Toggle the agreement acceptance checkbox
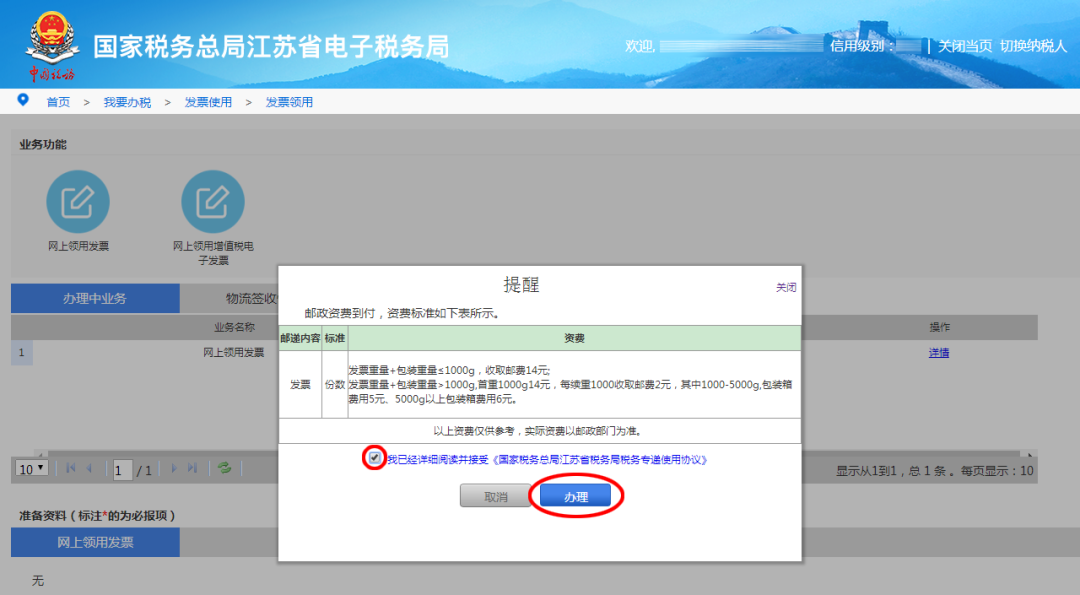1080x595 pixels. pos(374,458)
